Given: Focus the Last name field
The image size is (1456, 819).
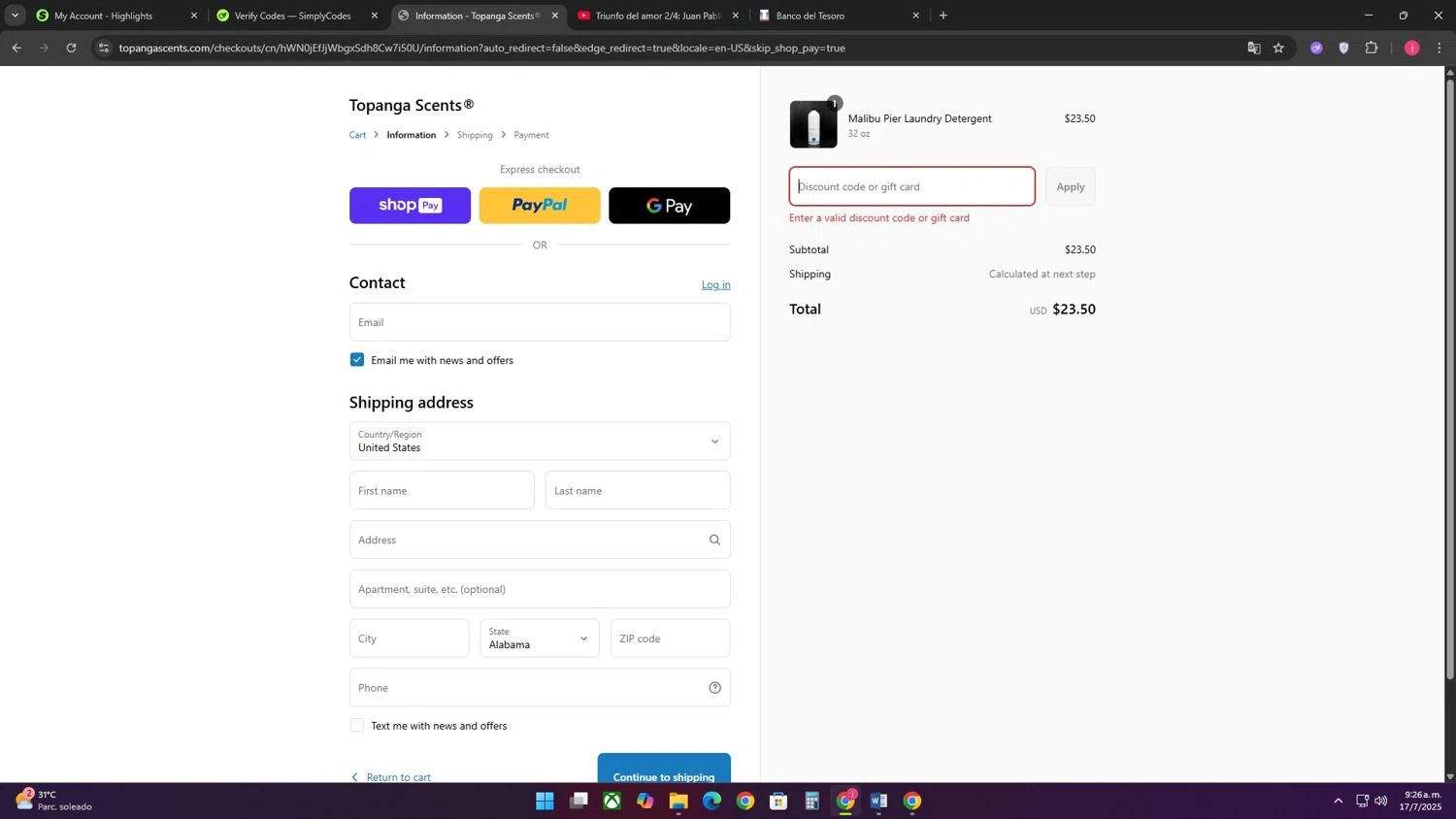Looking at the screenshot, I should point(638,490).
